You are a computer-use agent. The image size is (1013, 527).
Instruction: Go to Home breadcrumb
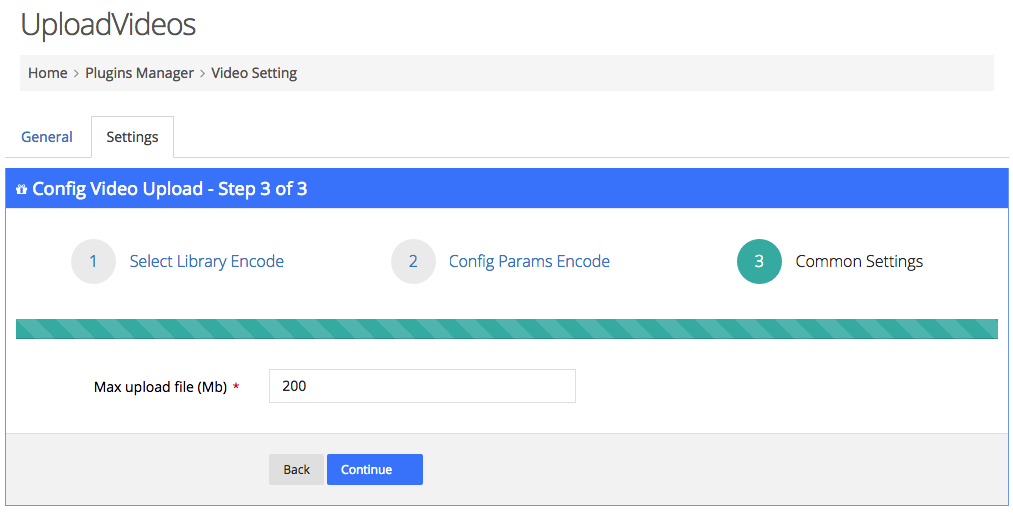48,73
